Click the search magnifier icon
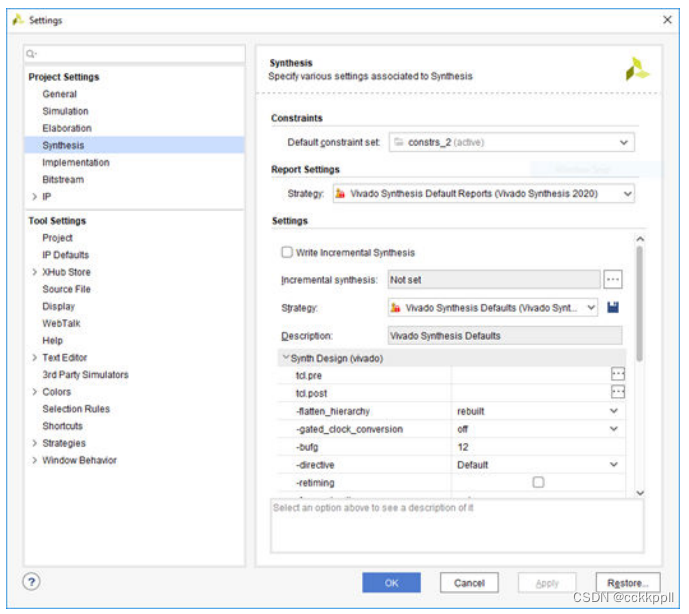This screenshot has width=689, height=614. [x=31, y=54]
